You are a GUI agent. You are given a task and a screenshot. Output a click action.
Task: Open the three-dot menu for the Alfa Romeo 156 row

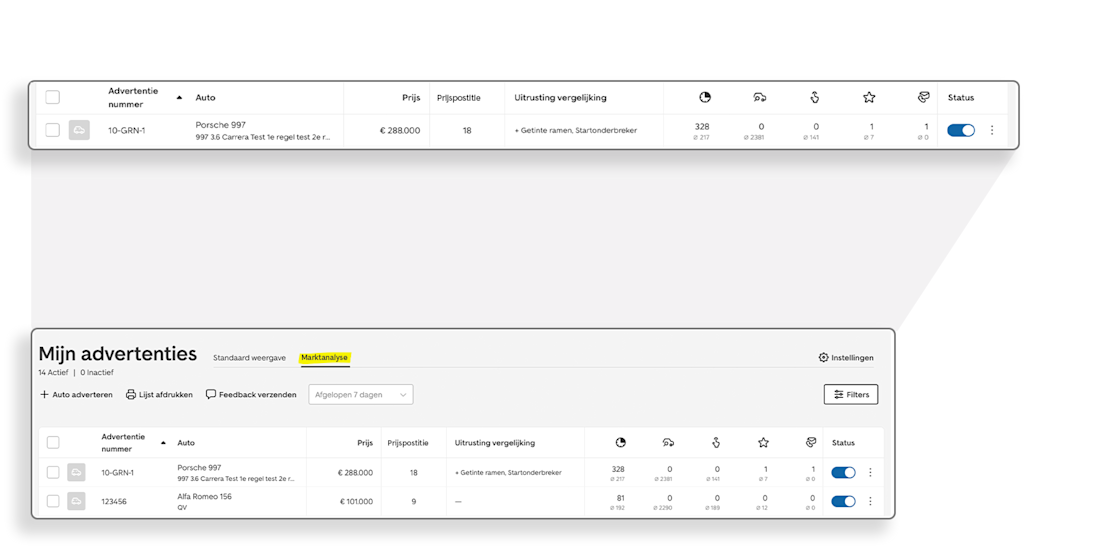870,501
